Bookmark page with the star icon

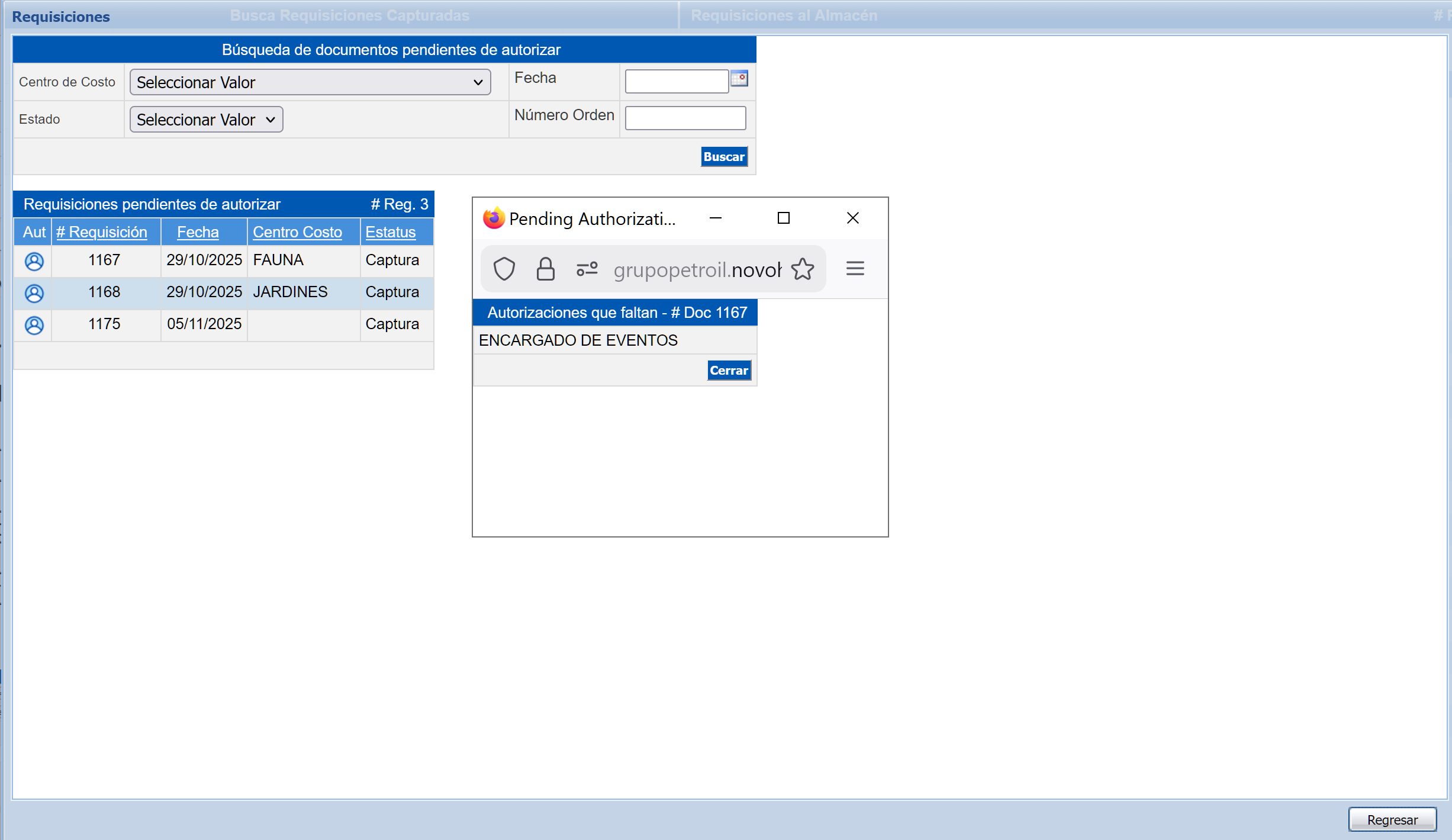(803, 269)
